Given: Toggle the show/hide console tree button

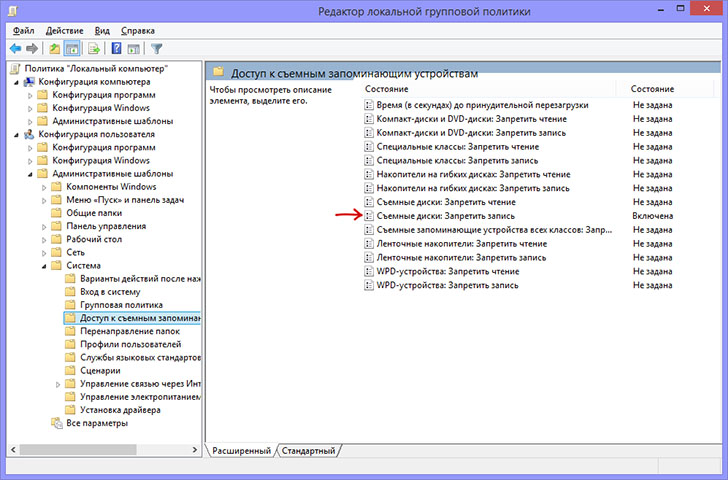Looking at the screenshot, I should pyautogui.click(x=72, y=48).
